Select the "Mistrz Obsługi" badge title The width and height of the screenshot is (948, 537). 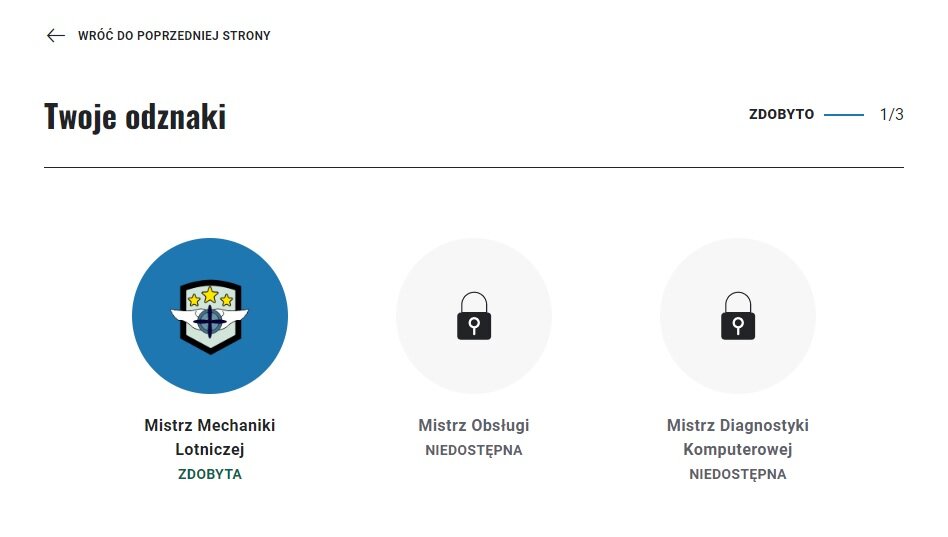(474, 425)
